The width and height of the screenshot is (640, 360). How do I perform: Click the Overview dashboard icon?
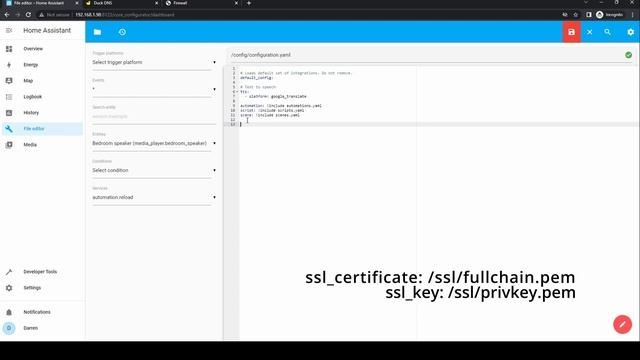click(x=9, y=49)
